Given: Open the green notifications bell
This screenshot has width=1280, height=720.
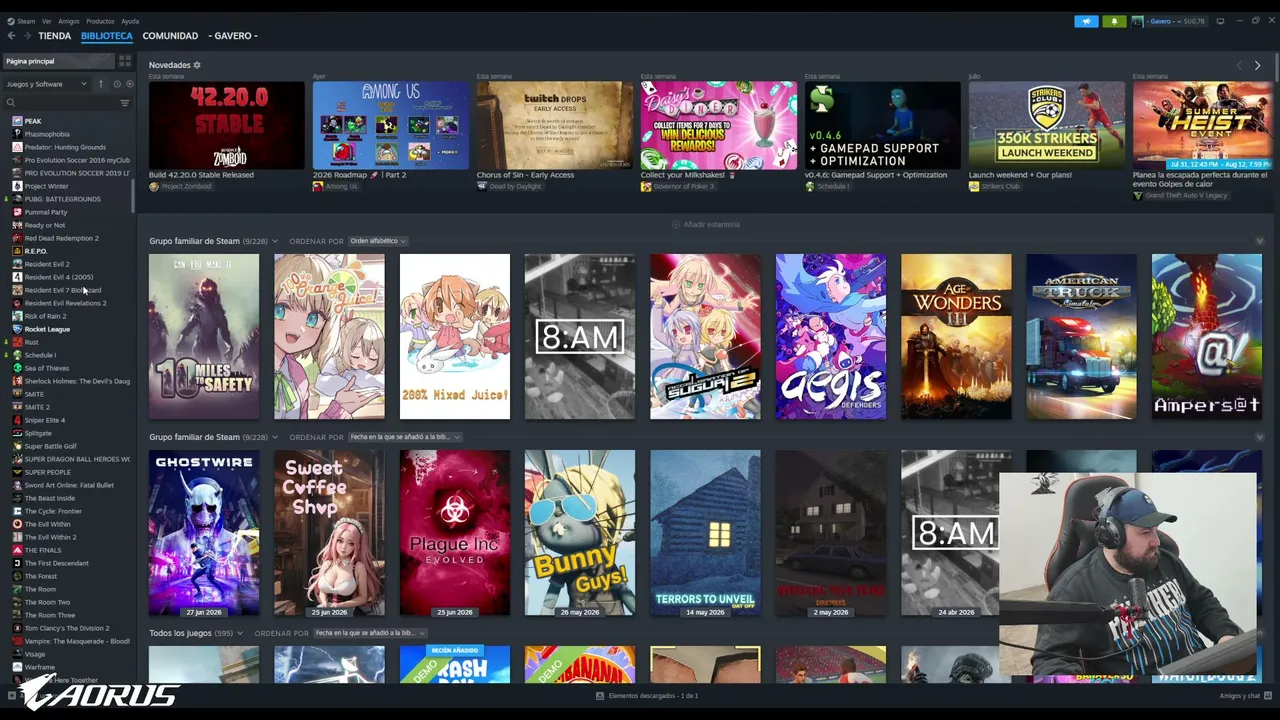Looking at the screenshot, I should click(x=1114, y=21).
